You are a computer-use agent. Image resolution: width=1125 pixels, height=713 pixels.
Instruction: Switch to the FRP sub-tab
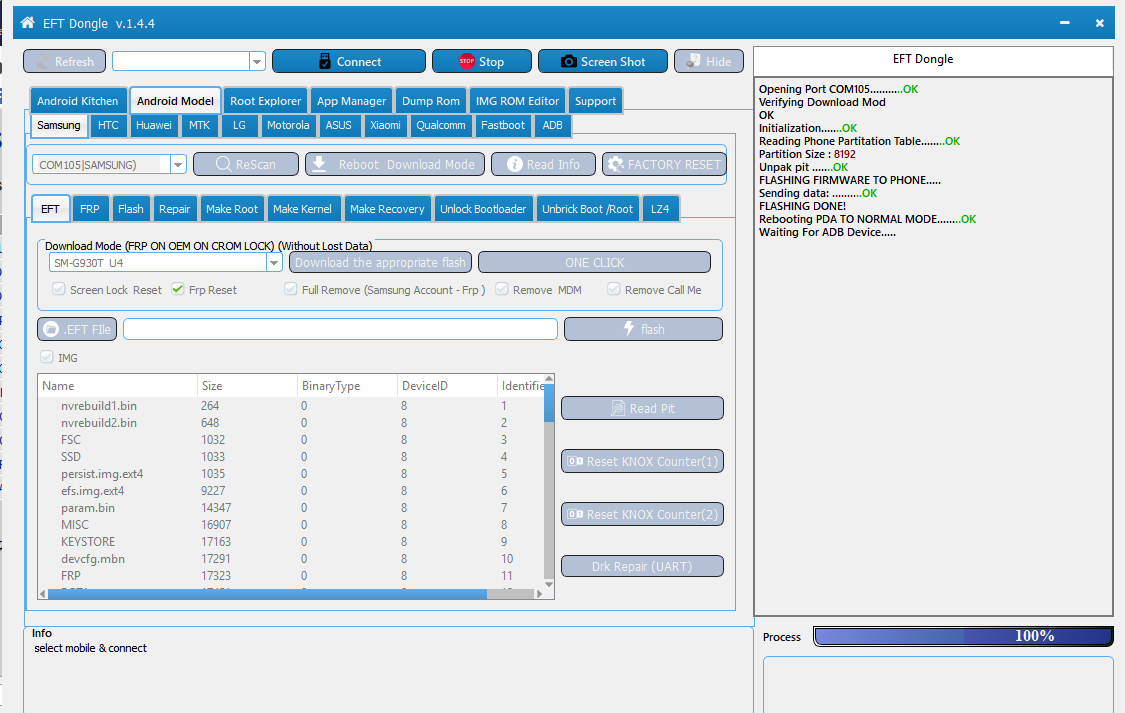tap(90, 209)
